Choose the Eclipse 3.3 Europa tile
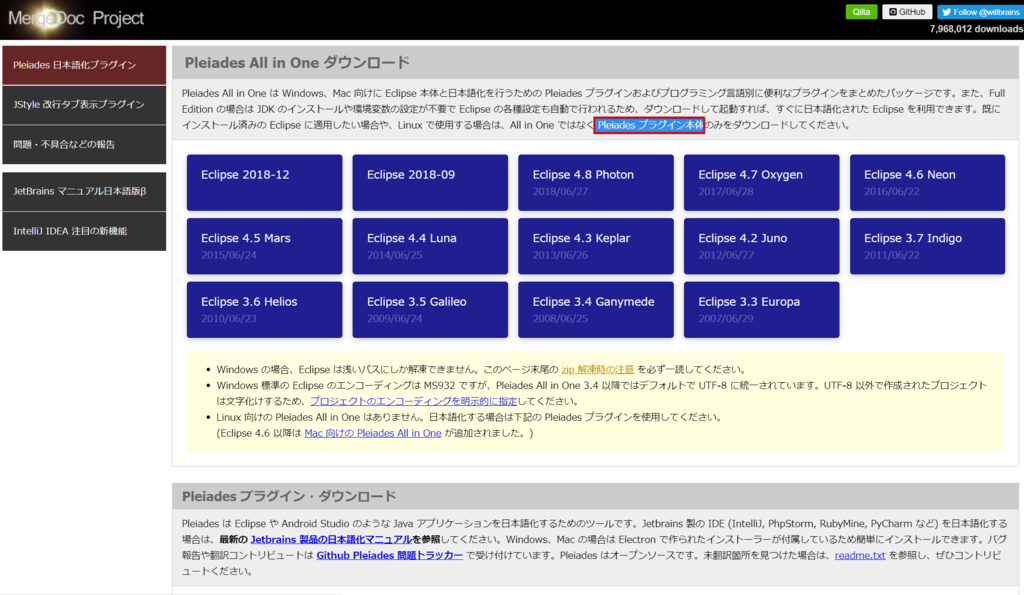This screenshot has width=1024, height=595. point(761,310)
